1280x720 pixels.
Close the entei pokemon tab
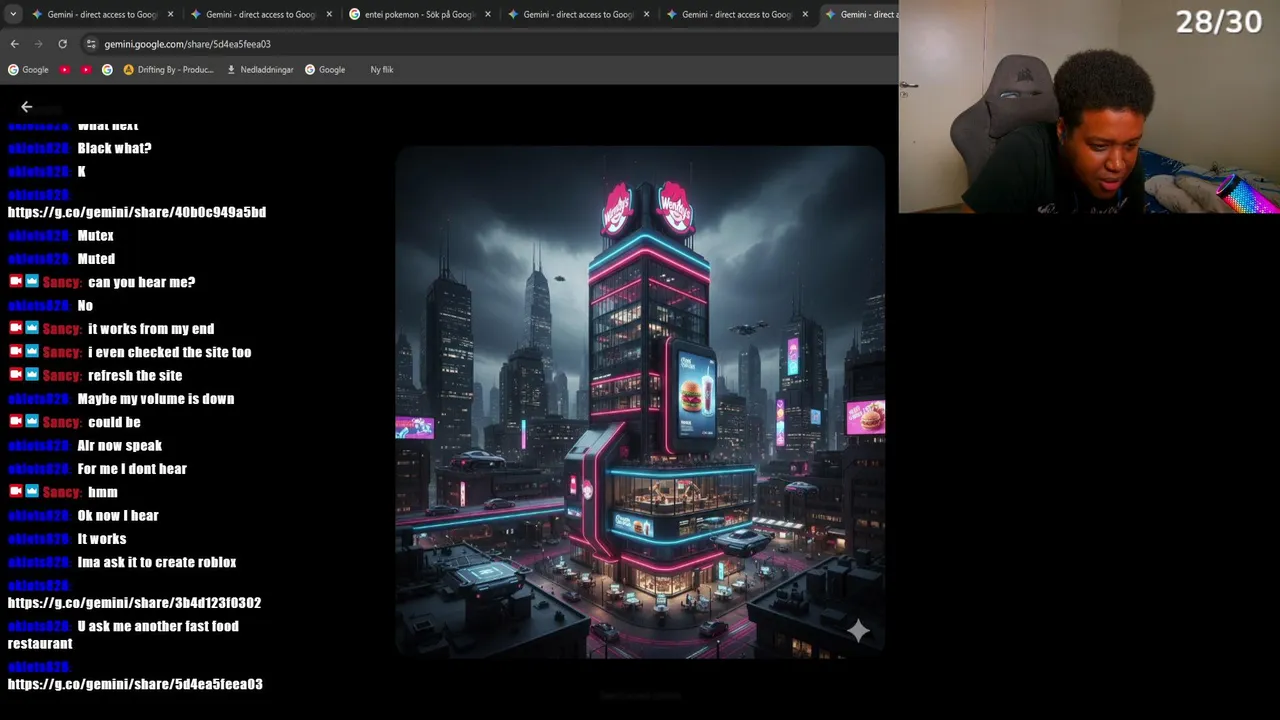488,15
